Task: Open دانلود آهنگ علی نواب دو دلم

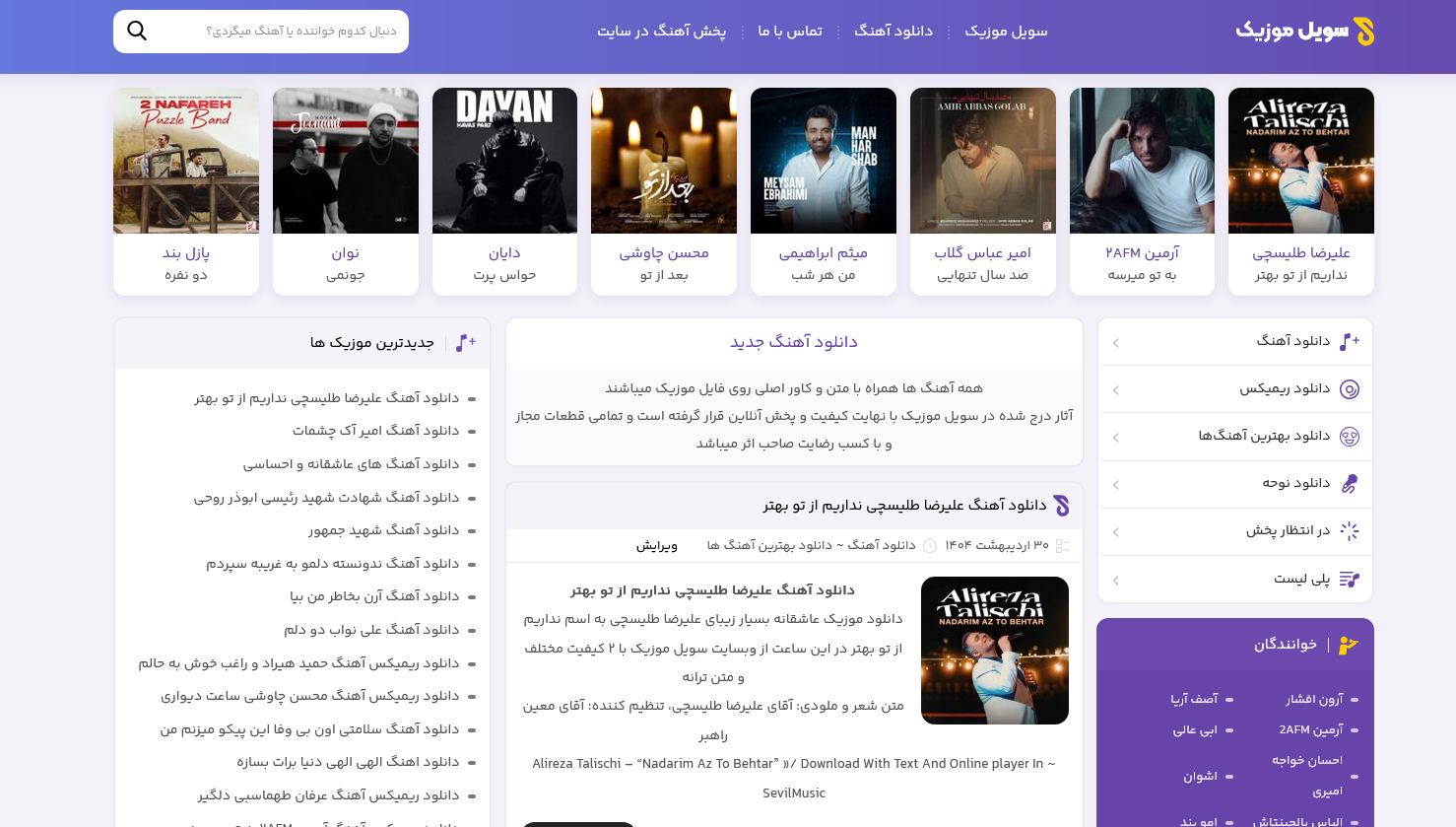Action: point(371,630)
